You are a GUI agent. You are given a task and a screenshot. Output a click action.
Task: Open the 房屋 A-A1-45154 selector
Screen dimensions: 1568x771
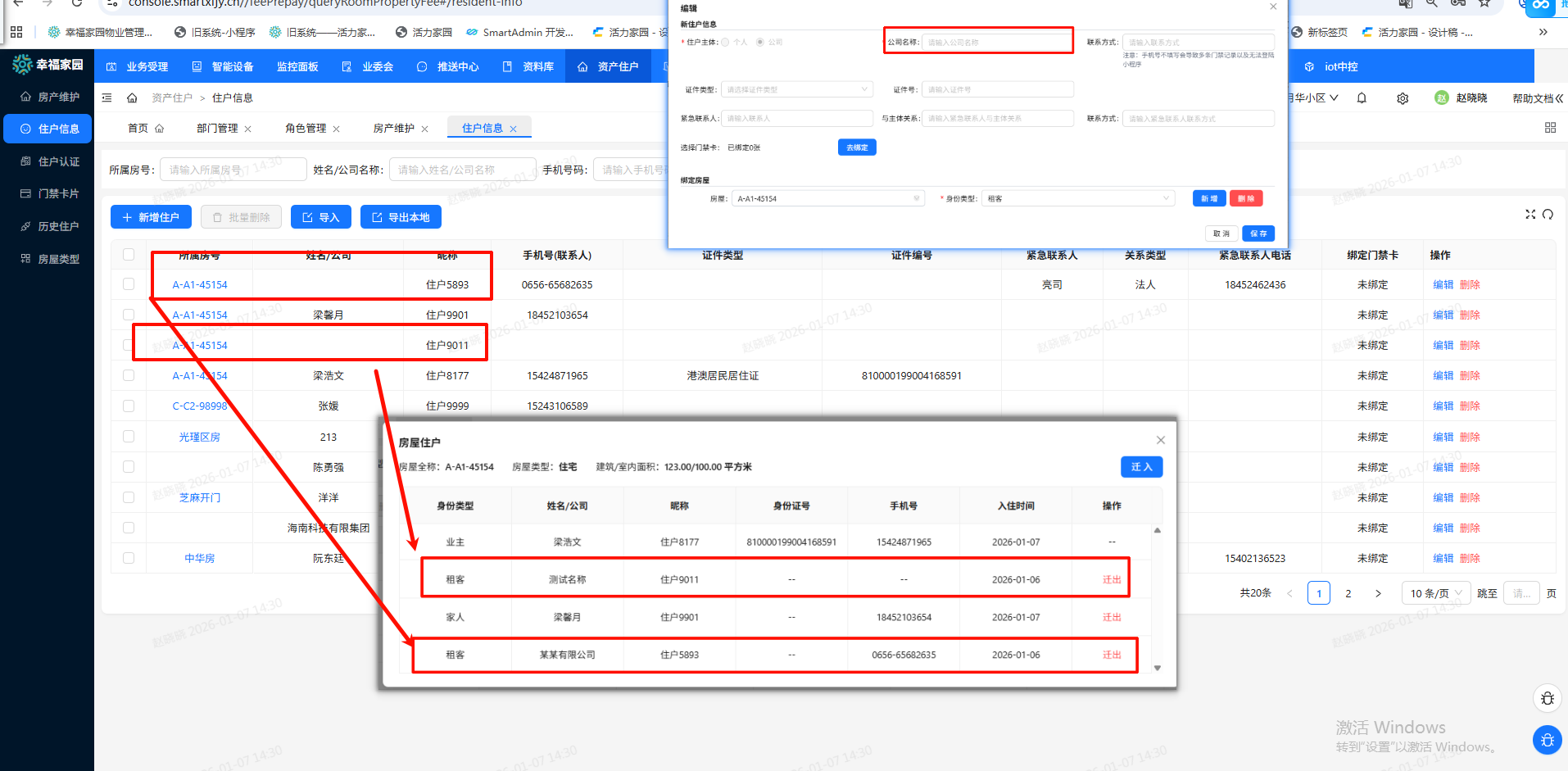pyautogui.click(x=827, y=198)
